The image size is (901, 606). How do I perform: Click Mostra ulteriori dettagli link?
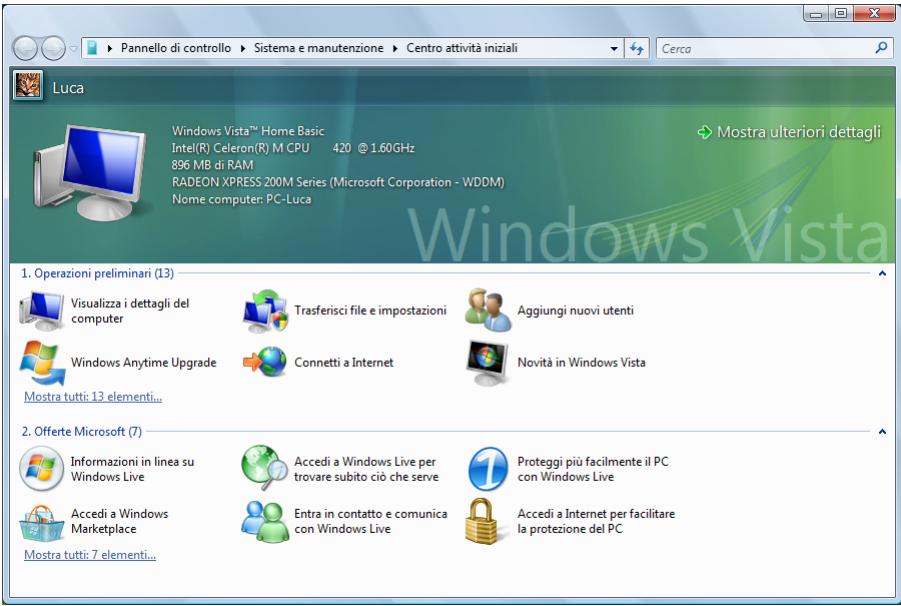click(x=799, y=132)
